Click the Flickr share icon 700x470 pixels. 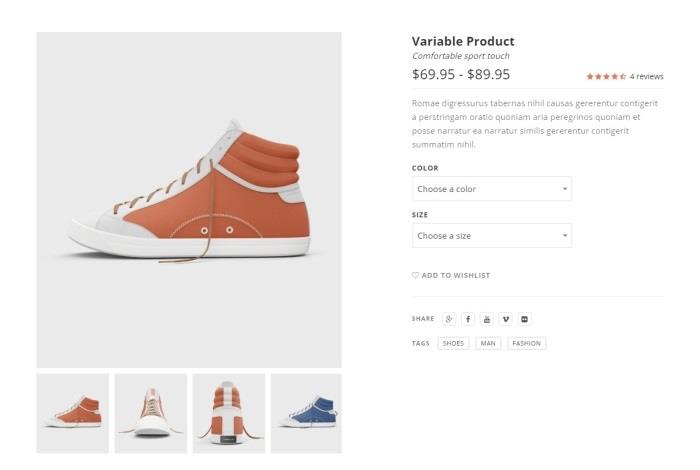tap(525, 319)
